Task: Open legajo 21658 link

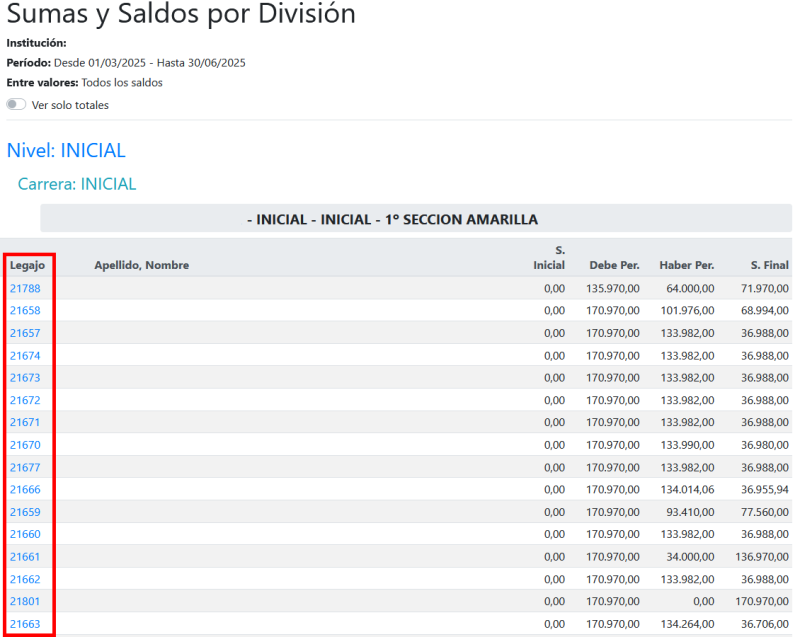Action: pyautogui.click(x=25, y=311)
